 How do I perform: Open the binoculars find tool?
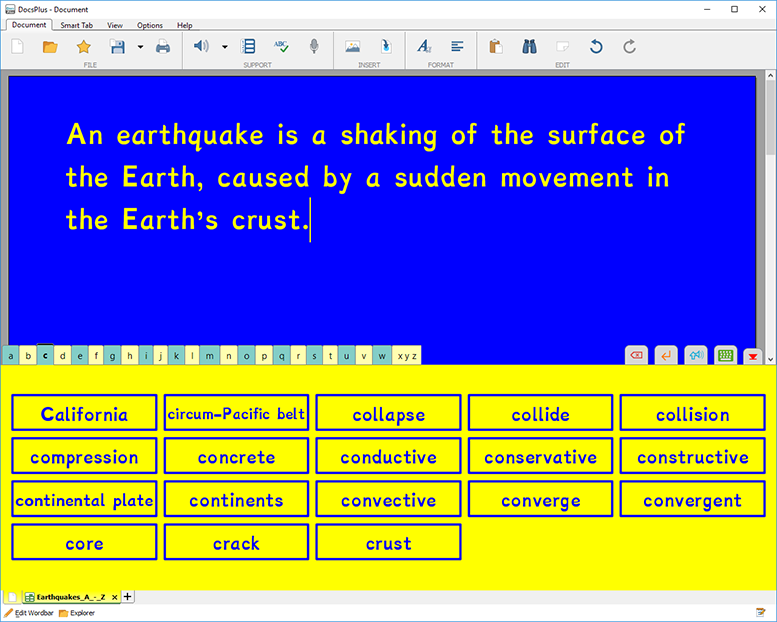[529, 46]
